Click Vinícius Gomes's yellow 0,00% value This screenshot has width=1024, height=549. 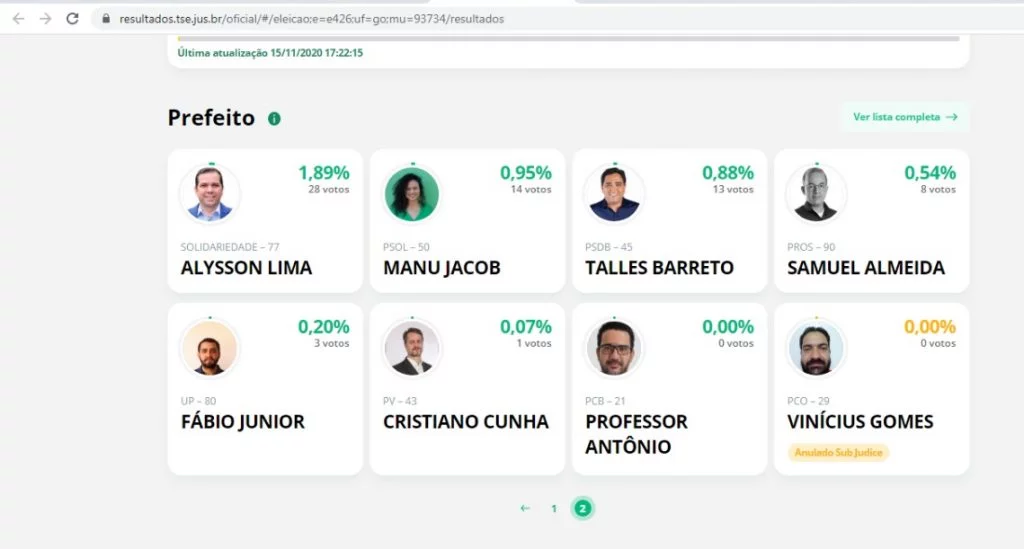pyautogui.click(x=930, y=327)
